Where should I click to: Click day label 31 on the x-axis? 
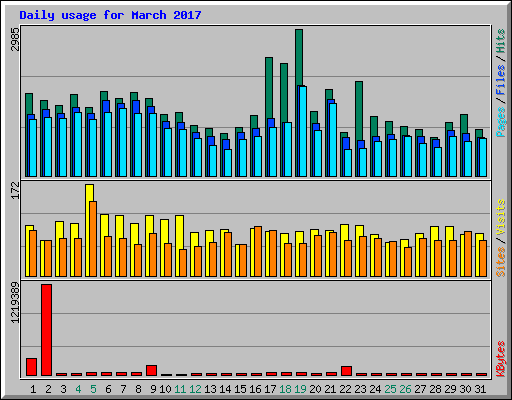pyautogui.click(x=480, y=389)
